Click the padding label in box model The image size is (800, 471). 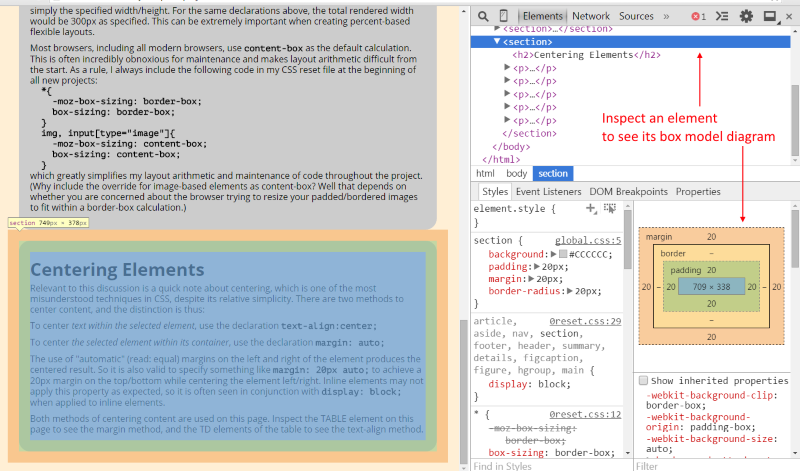pyautogui.click(x=685, y=270)
